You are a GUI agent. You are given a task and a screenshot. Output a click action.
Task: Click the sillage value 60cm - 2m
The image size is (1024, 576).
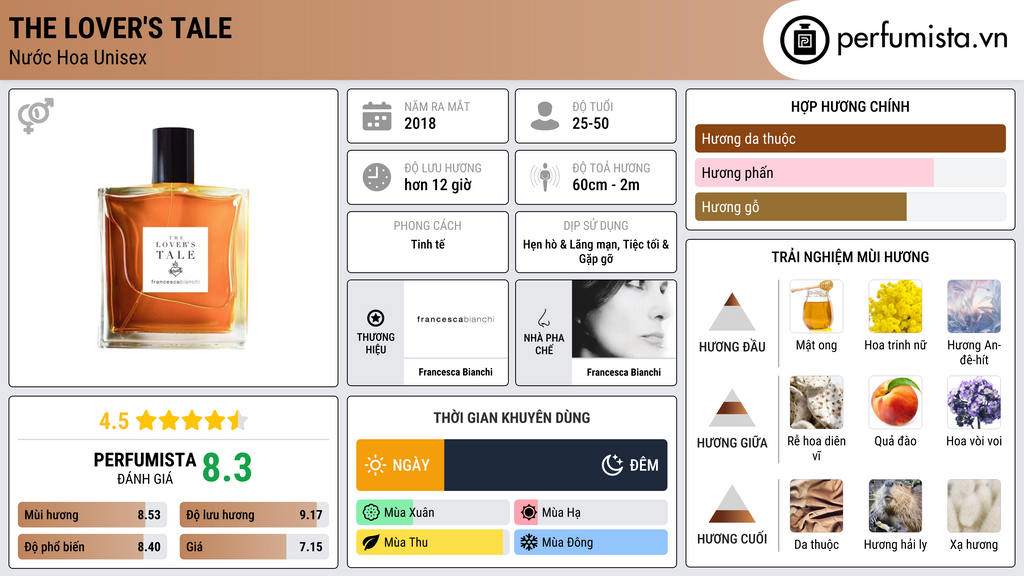tap(606, 185)
